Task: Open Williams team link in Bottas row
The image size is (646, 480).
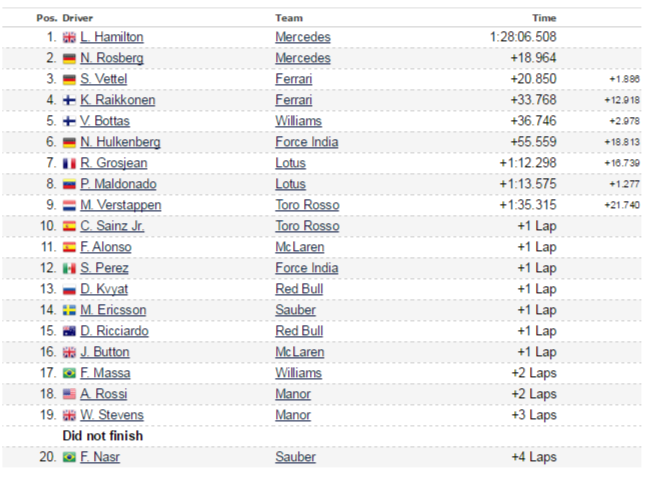Action: coord(298,121)
